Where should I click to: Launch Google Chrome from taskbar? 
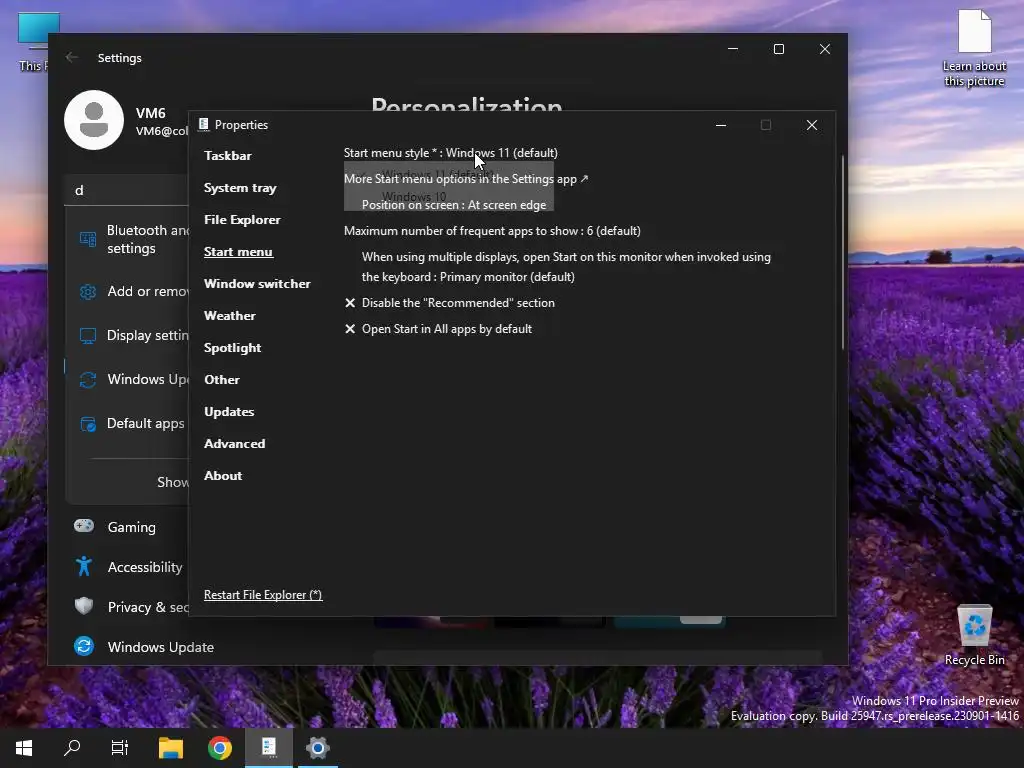220,748
